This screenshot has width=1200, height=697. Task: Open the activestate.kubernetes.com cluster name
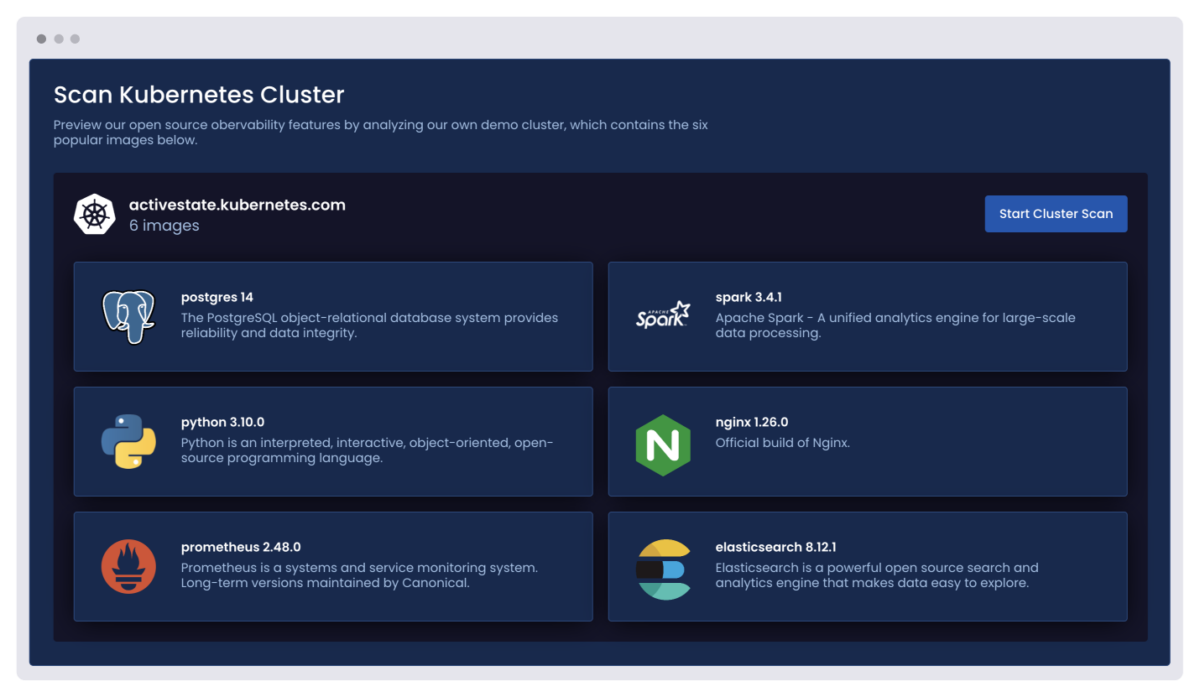[237, 205]
